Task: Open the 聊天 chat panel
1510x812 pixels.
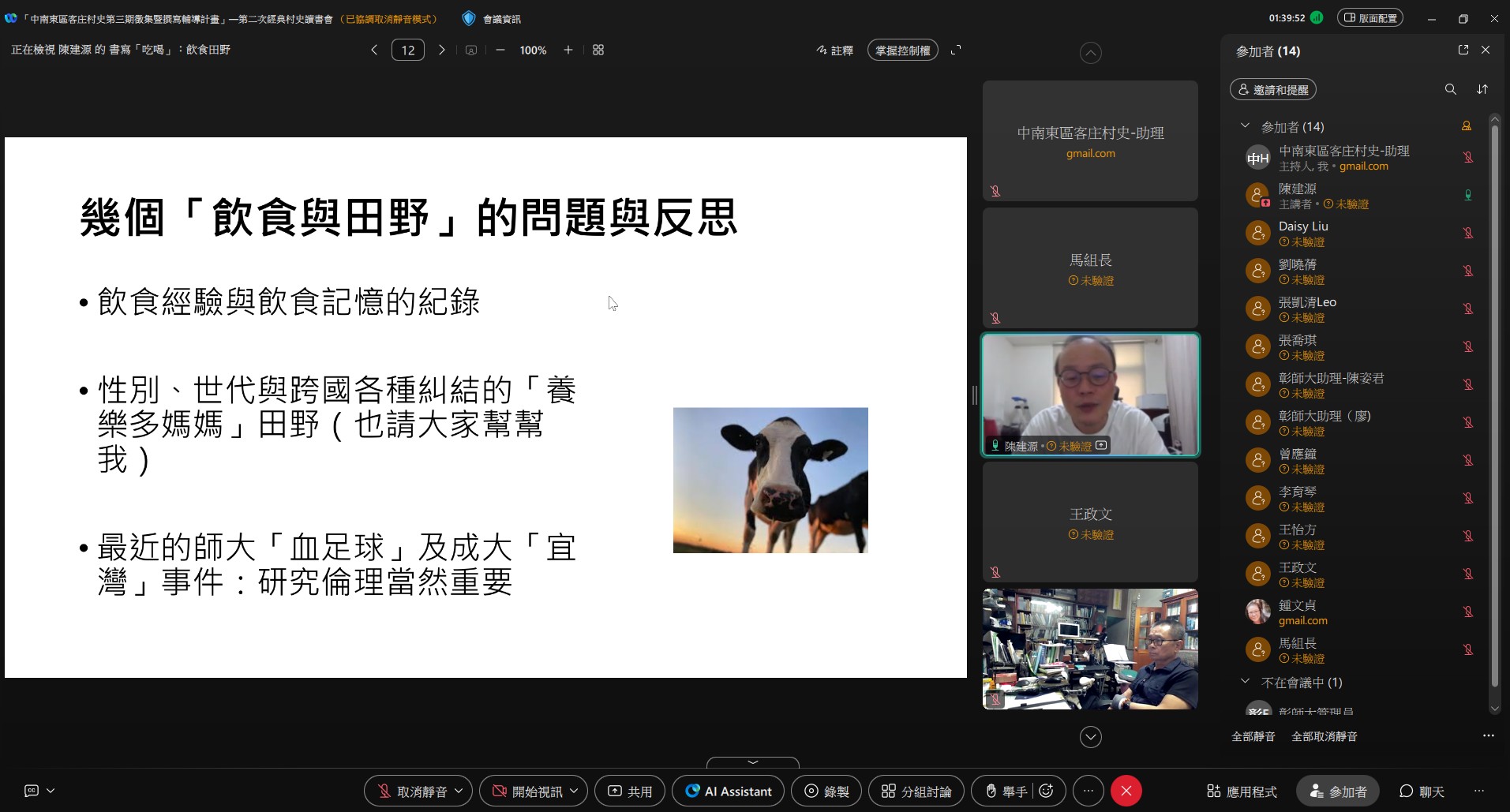Action: pyautogui.click(x=1422, y=791)
